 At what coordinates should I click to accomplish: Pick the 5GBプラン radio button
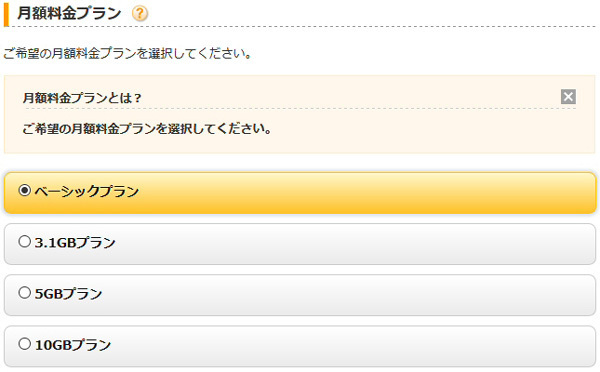coord(24,293)
